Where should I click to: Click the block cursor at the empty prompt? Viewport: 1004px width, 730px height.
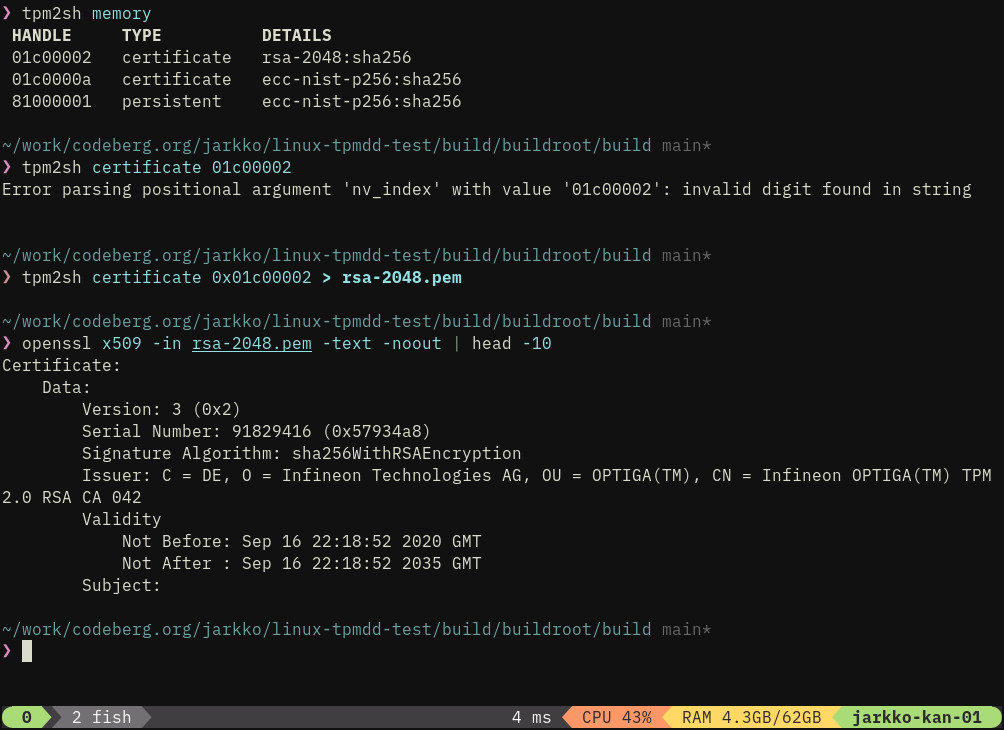[x=27, y=651]
